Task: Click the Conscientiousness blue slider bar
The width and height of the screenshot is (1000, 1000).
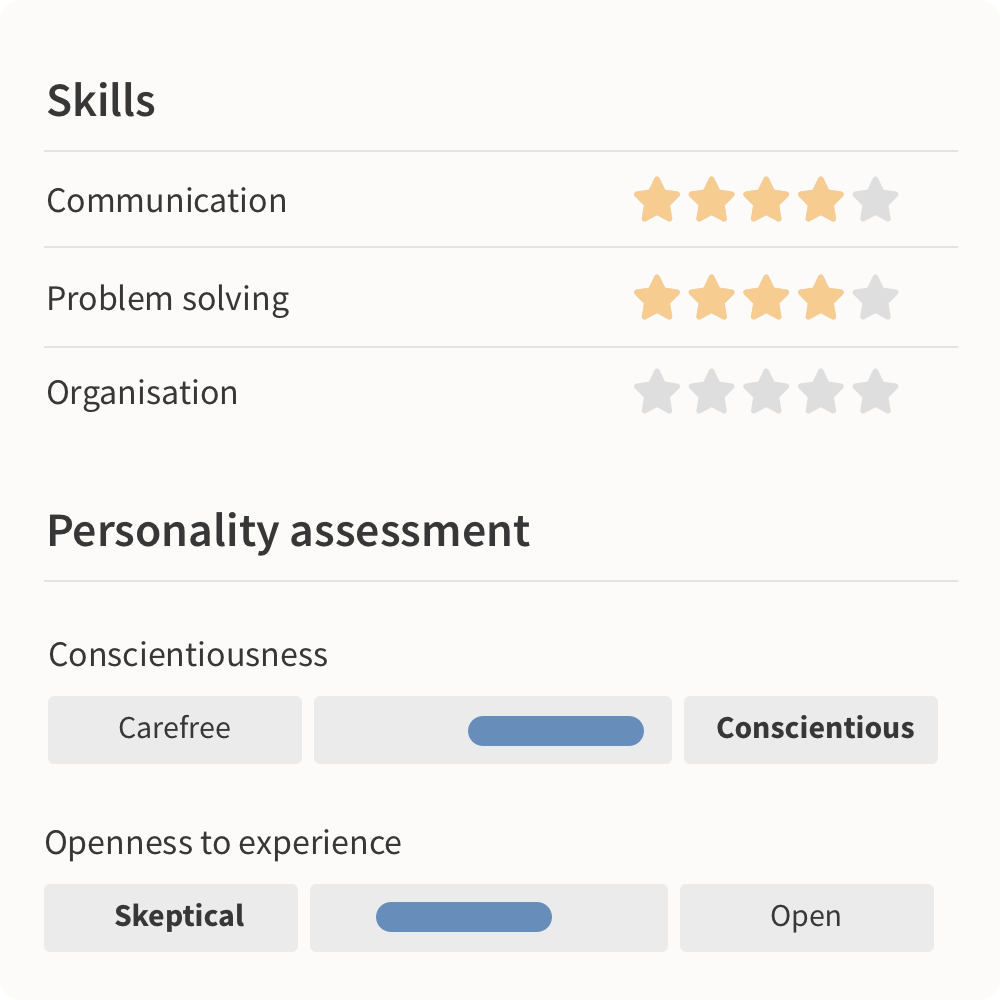Action: (x=556, y=731)
